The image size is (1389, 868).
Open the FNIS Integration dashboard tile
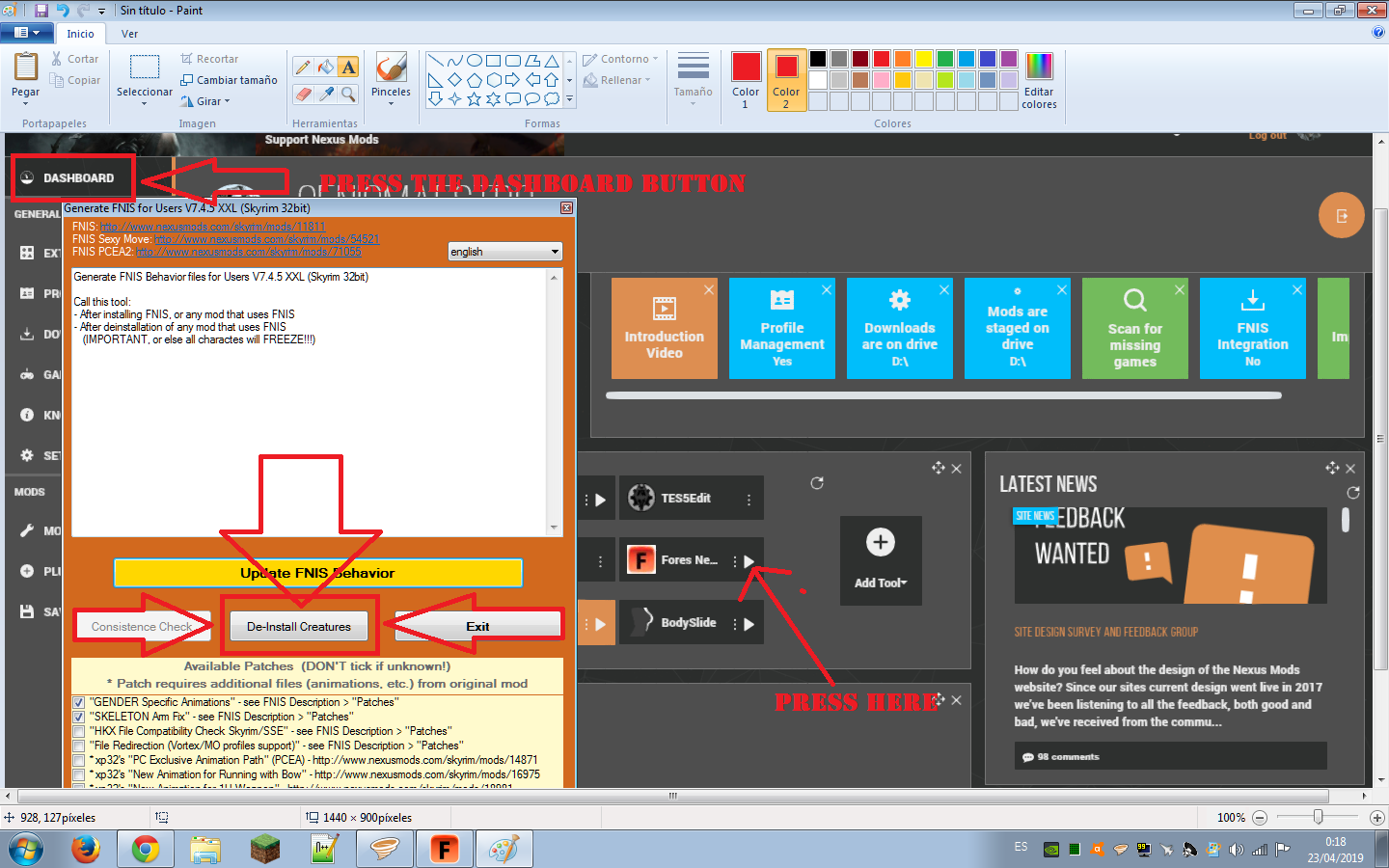tap(1252, 328)
